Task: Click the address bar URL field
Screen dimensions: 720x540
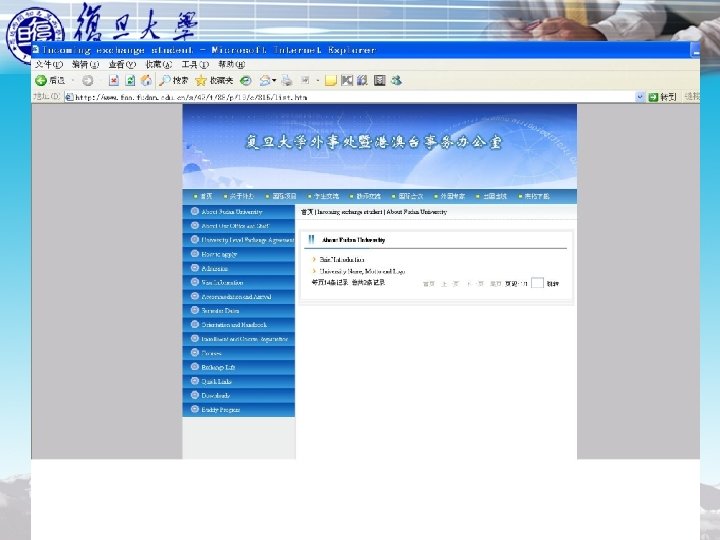Action: pyautogui.click(x=354, y=97)
